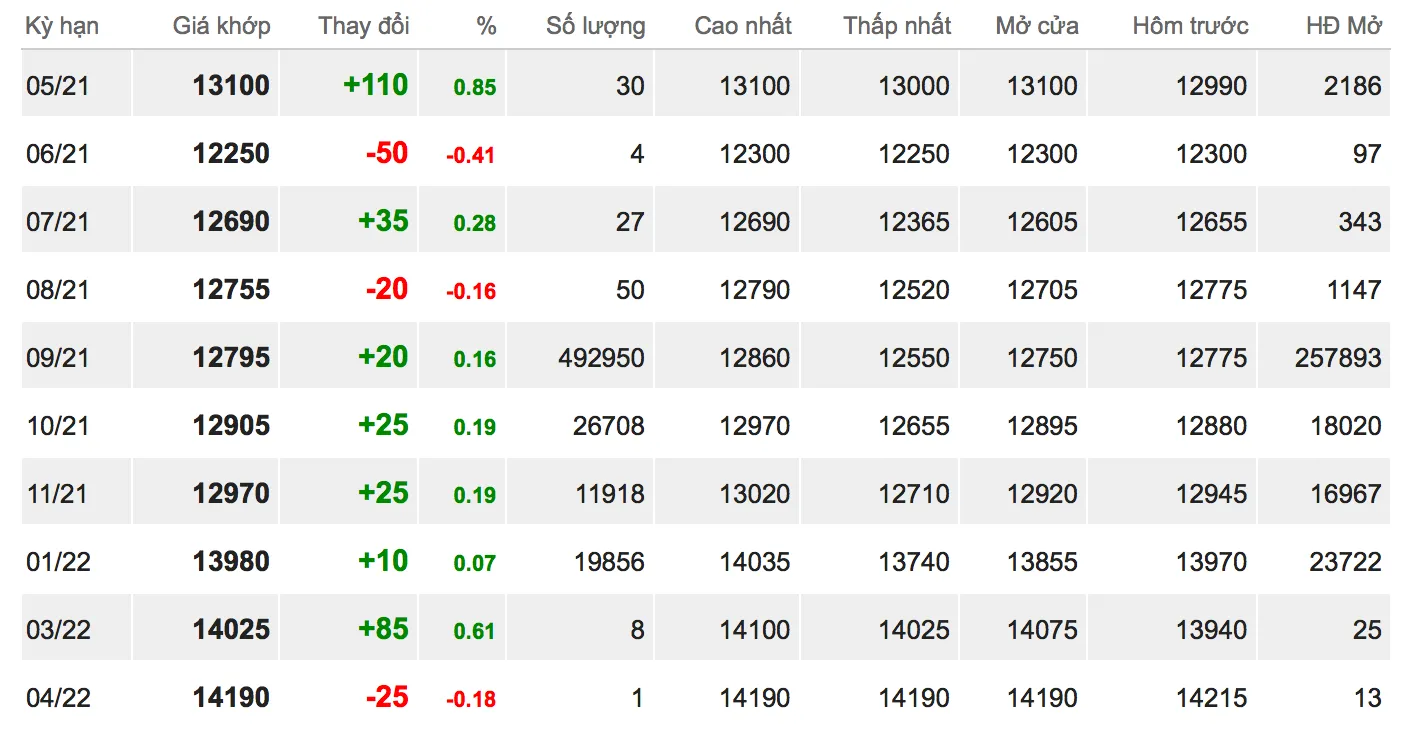Click the 'Kỳ hạn' column header
Screen dimensions: 1416x748
point(62,26)
